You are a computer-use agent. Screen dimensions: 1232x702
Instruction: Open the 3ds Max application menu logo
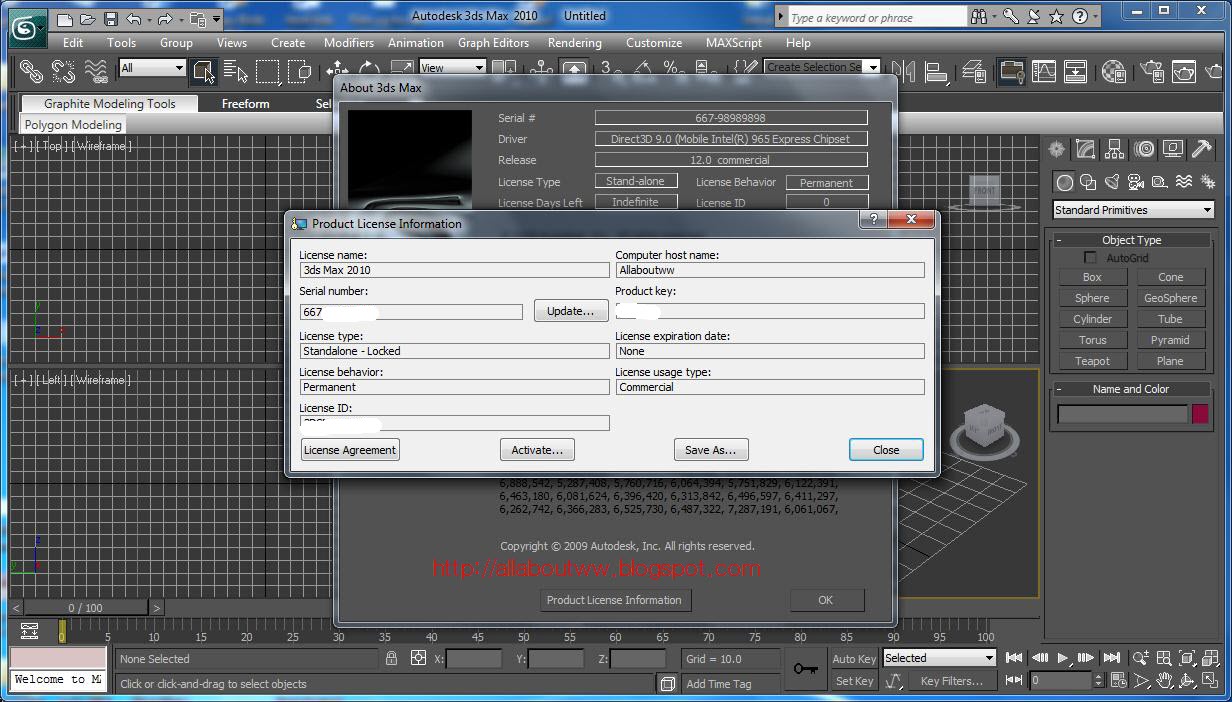pos(26,29)
